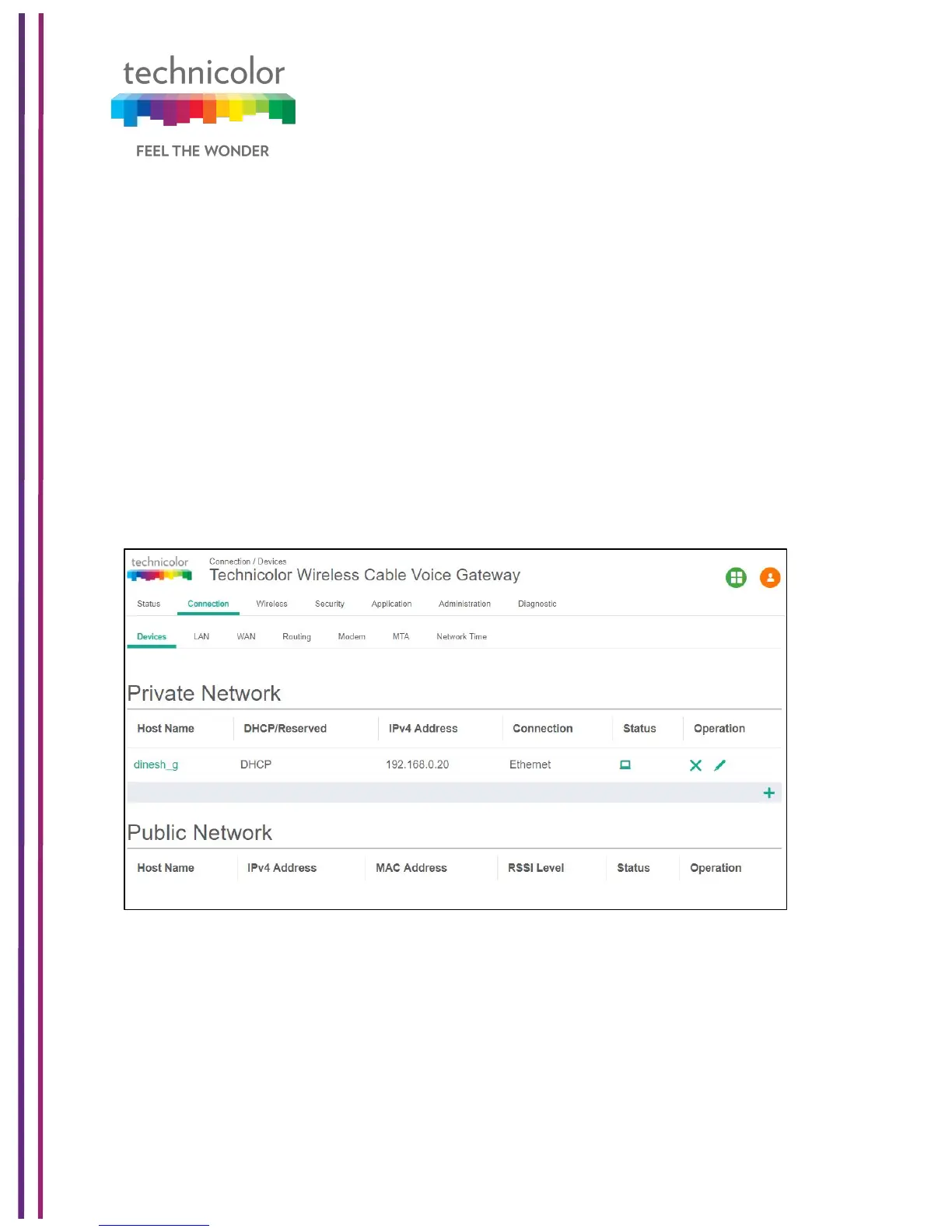Go to the Application tab
Image resolution: width=952 pixels, height=1232 pixels.
(391, 604)
